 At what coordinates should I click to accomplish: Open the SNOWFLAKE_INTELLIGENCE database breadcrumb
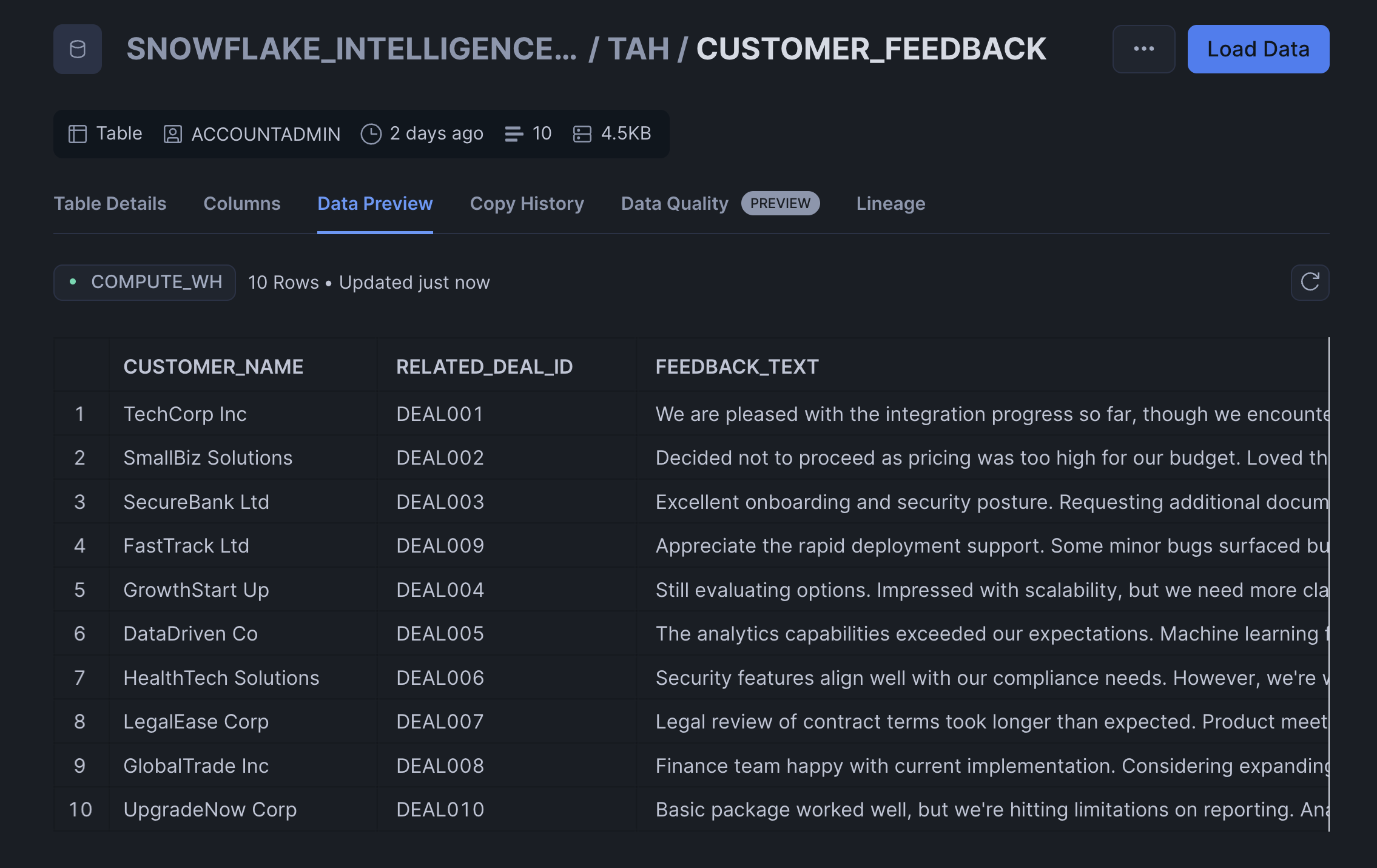click(351, 49)
